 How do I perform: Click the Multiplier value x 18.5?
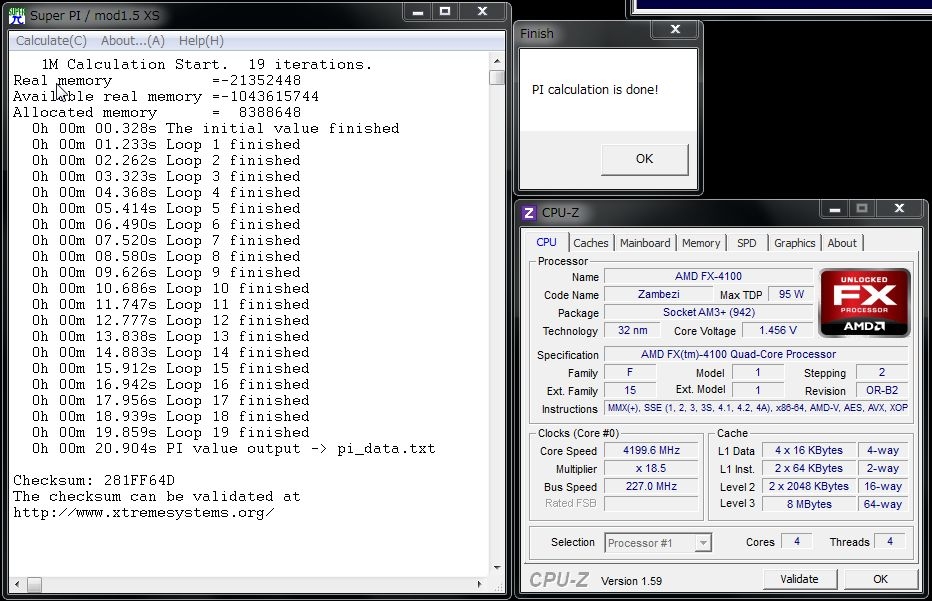point(651,468)
